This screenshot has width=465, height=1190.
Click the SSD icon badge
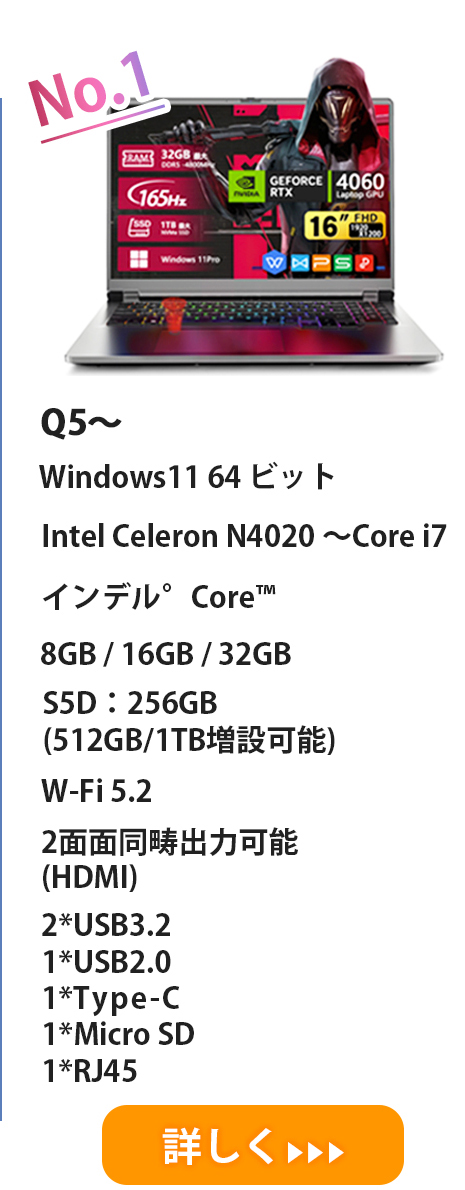tap(137, 228)
